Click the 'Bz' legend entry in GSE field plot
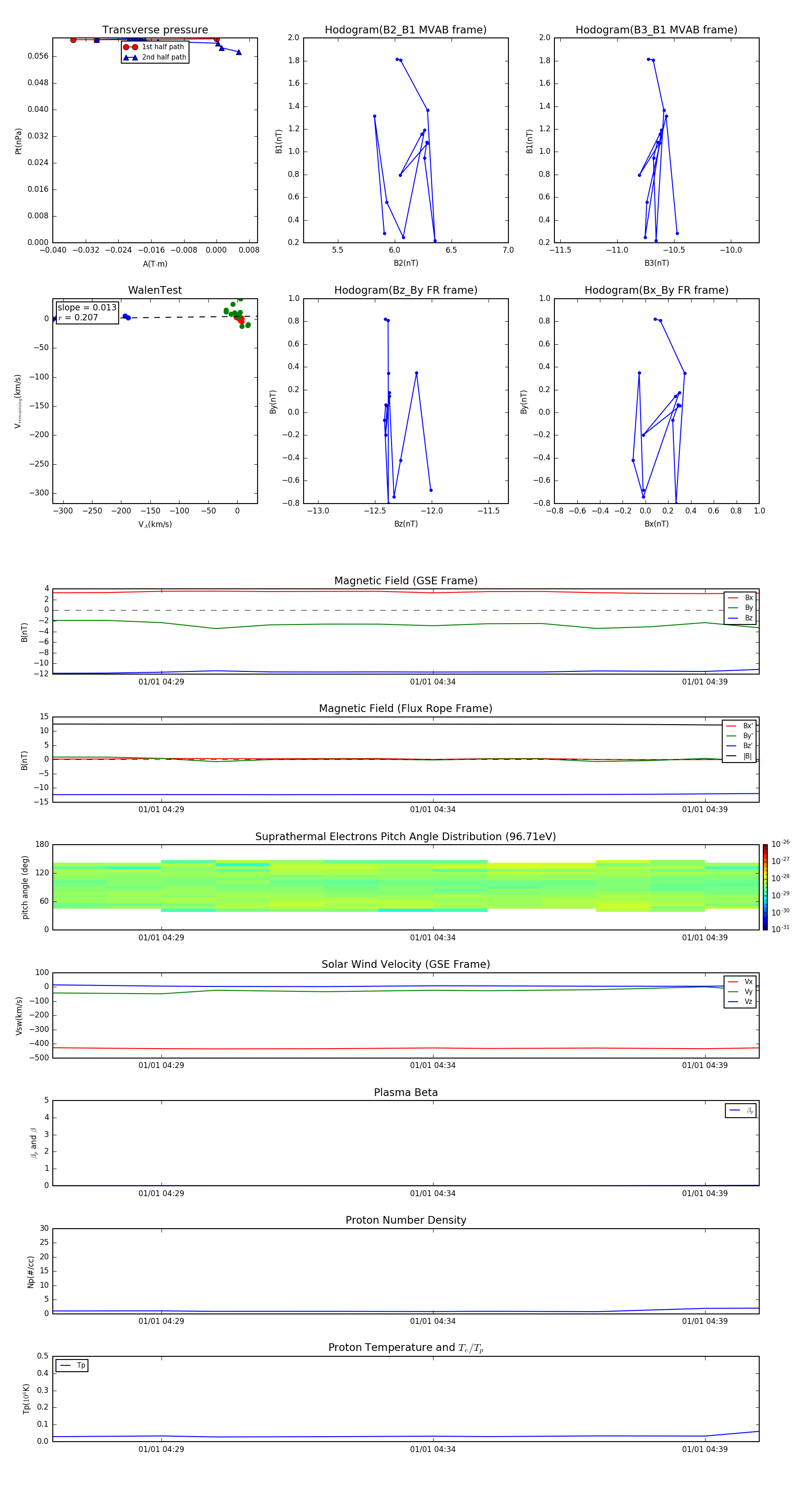The height and width of the screenshot is (1489, 812). tap(740, 618)
